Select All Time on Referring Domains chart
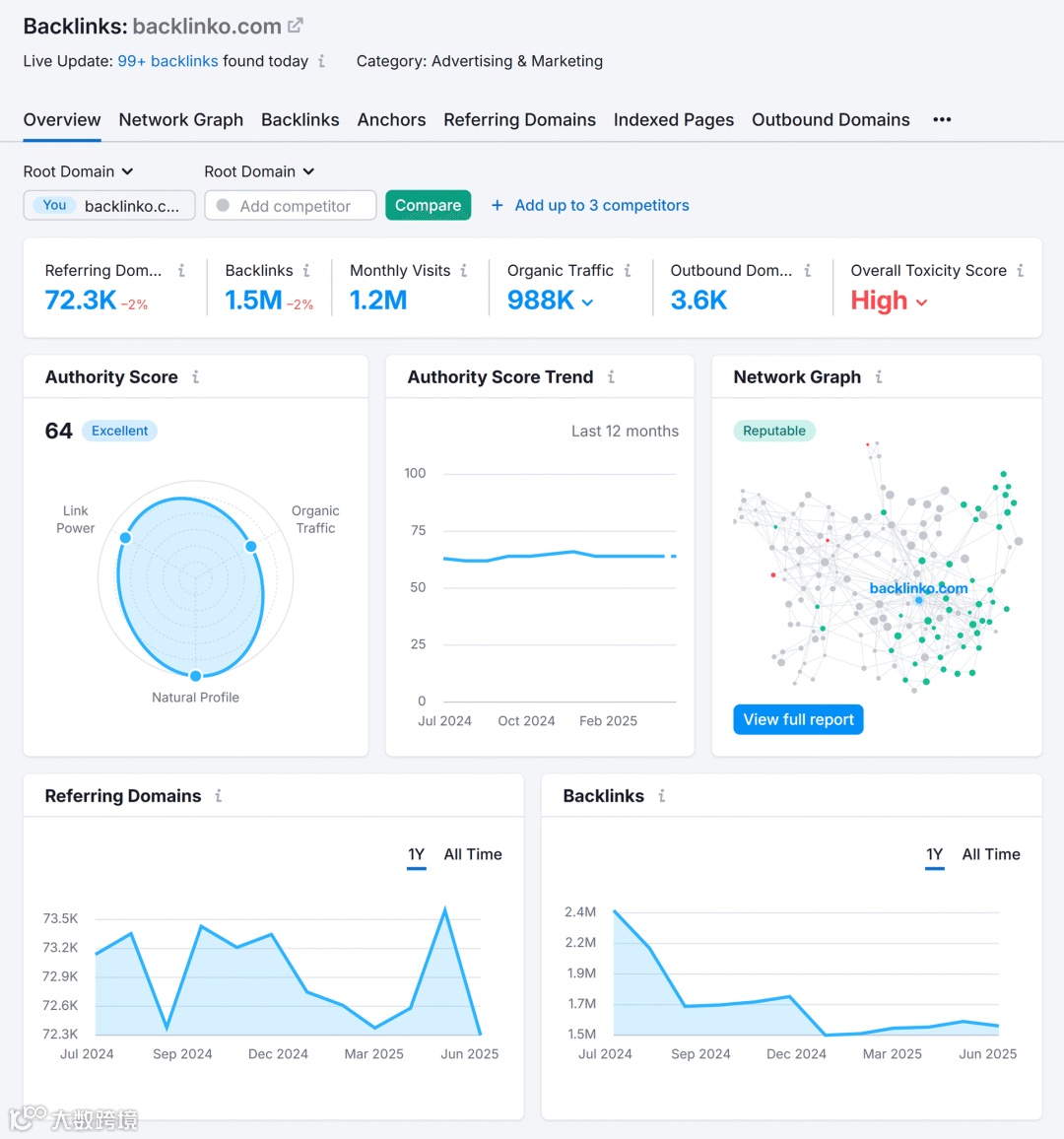 click(473, 854)
